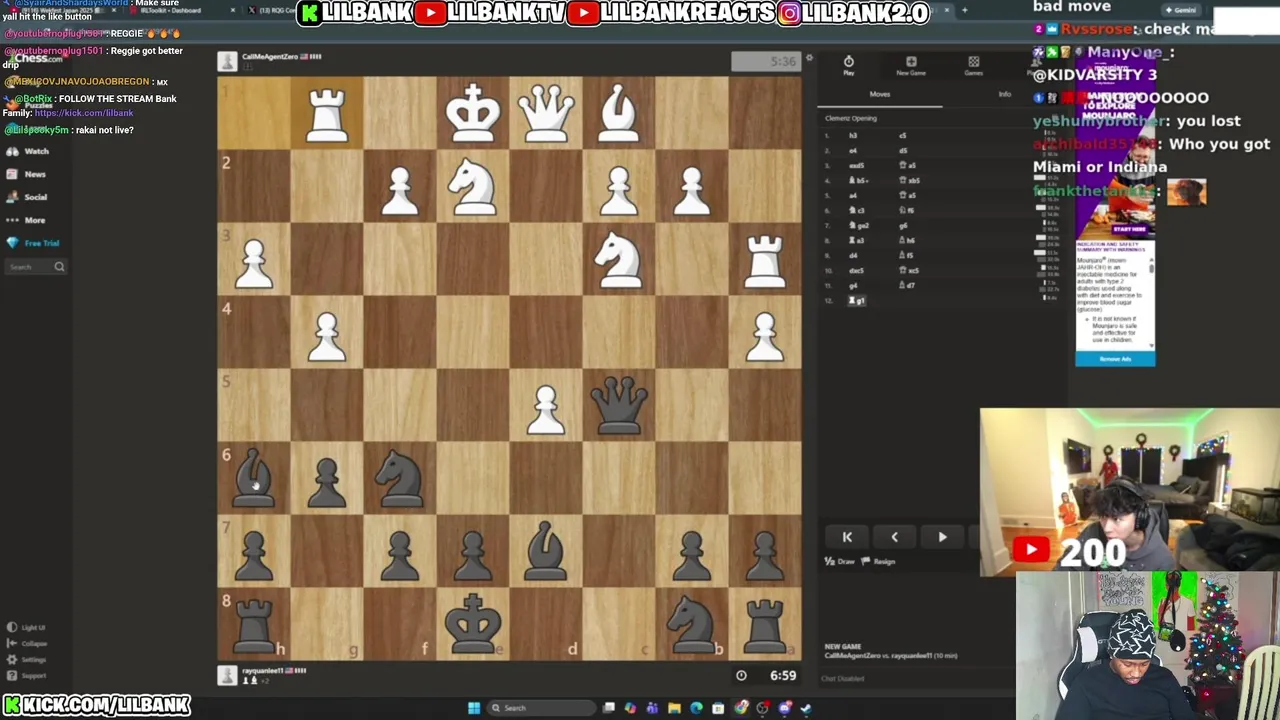Open a new browser tab
The image size is (1280, 720).
click(x=964, y=10)
